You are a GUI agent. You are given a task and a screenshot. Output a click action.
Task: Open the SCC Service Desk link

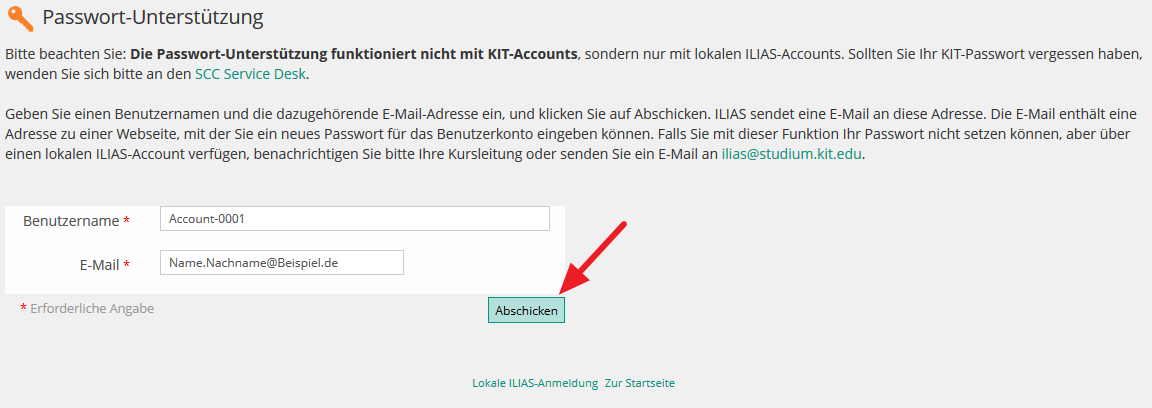250,74
